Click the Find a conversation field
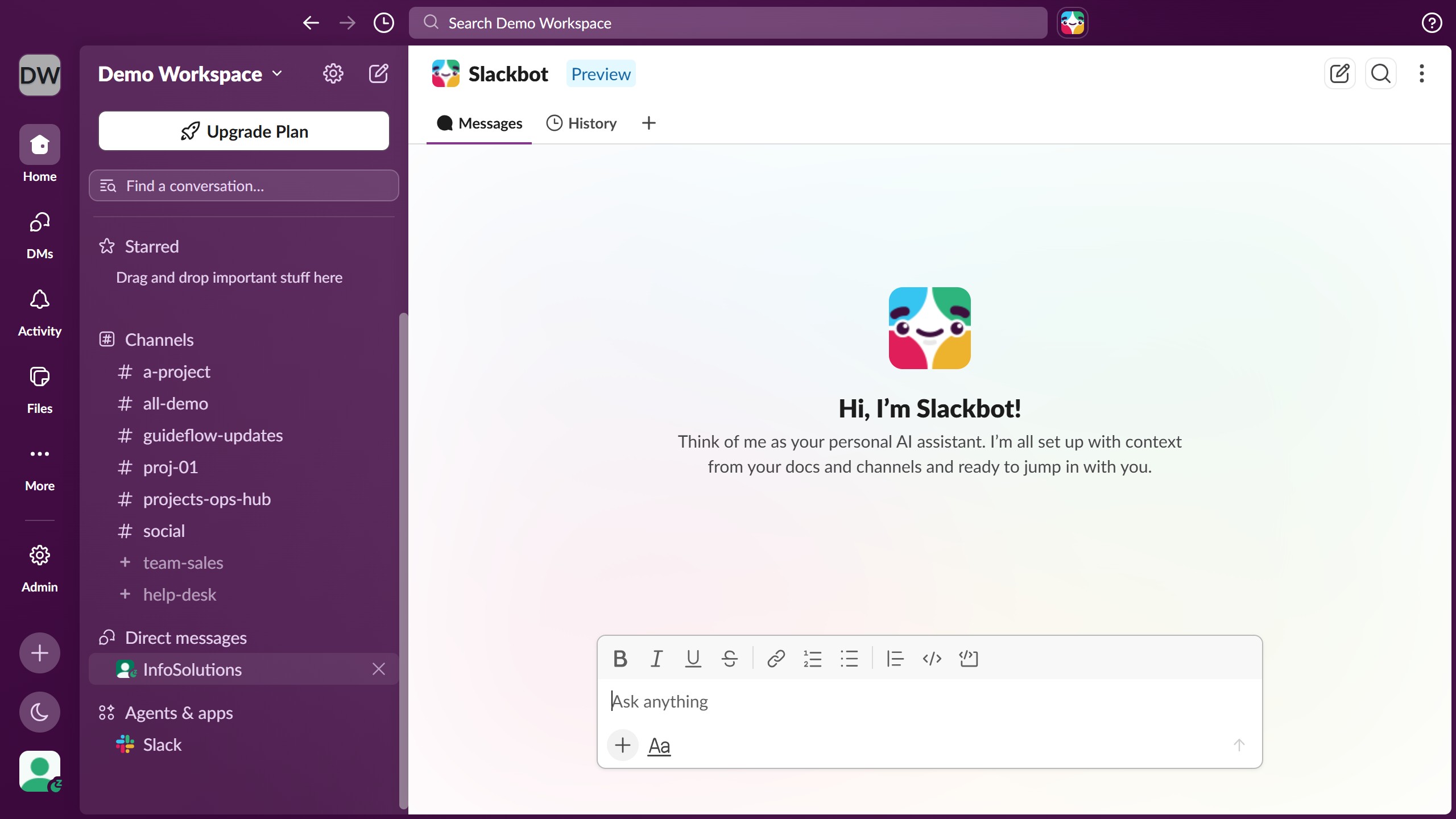The width and height of the screenshot is (1456, 819). point(244,185)
